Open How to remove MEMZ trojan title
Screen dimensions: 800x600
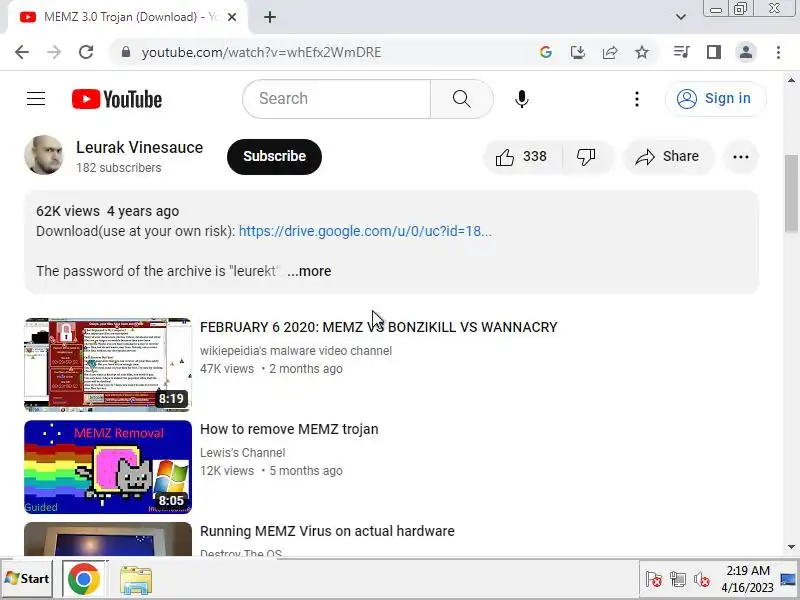(x=289, y=429)
